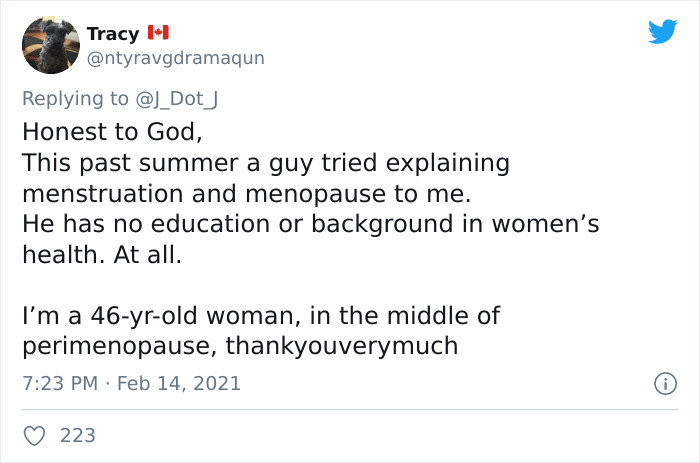This screenshot has width=700, height=463.
Task: Click the 7:23 PM timestamp
Action: pos(58,383)
